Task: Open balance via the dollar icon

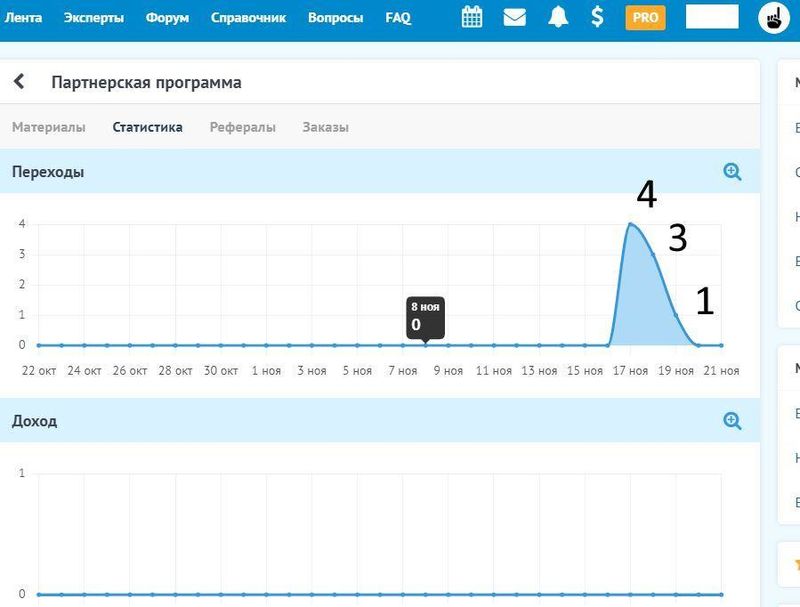Action: 597,17
